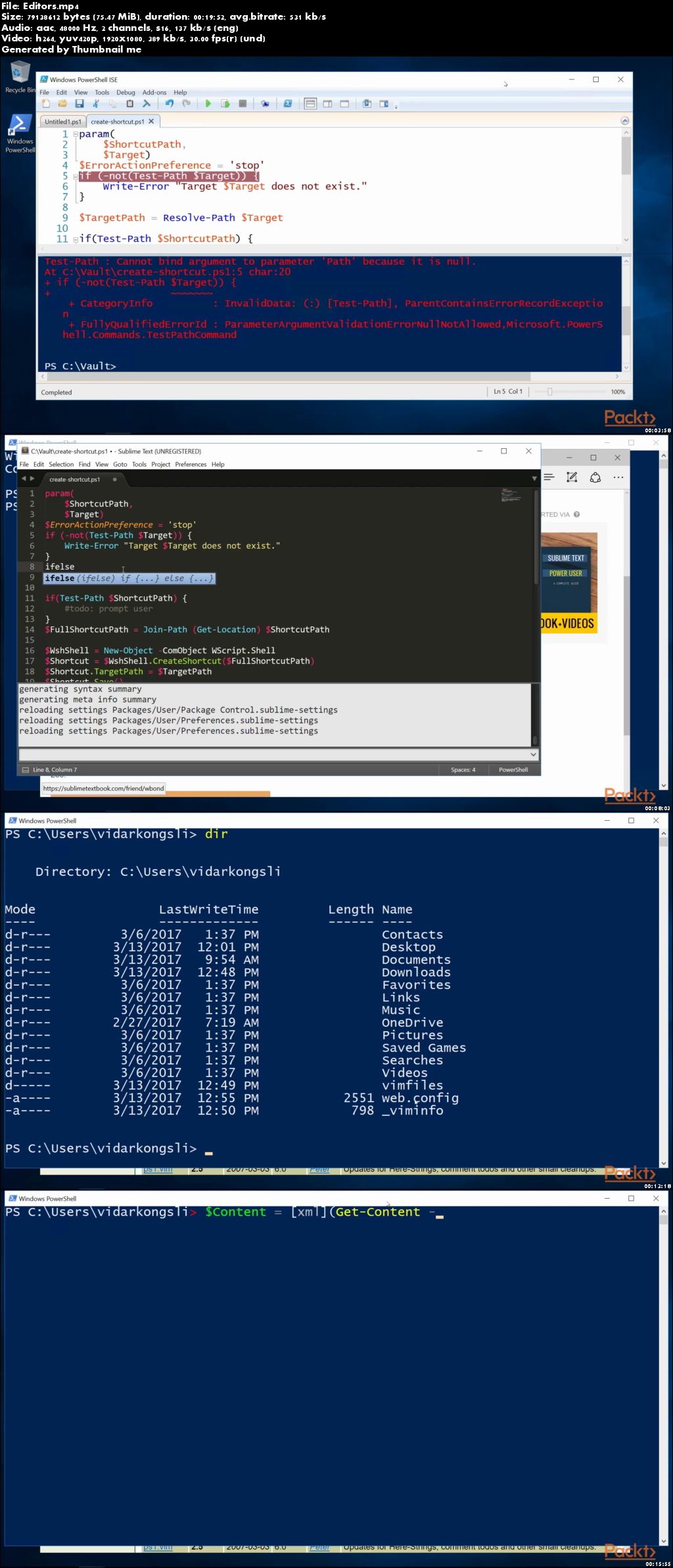Click the Ln 5 Col 1 status in ISE
This screenshot has height=1568, width=673.
click(x=508, y=392)
